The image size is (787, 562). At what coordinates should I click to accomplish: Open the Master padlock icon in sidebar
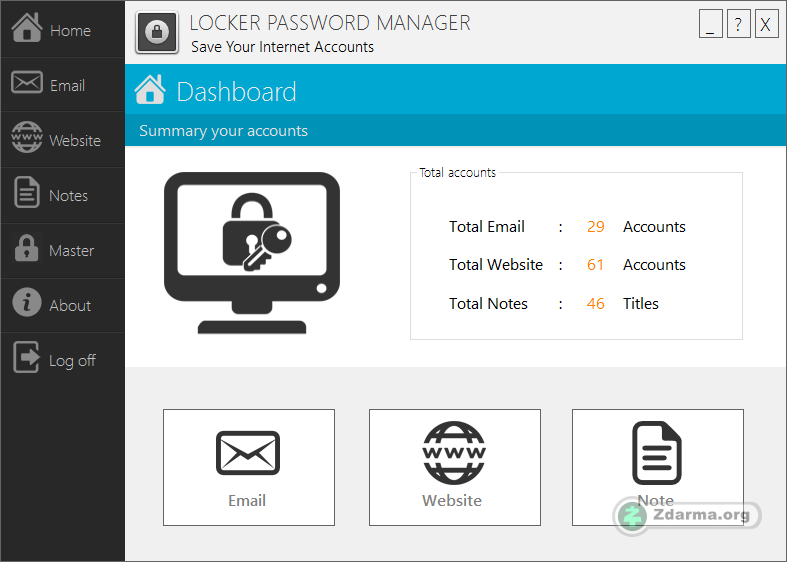27,247
